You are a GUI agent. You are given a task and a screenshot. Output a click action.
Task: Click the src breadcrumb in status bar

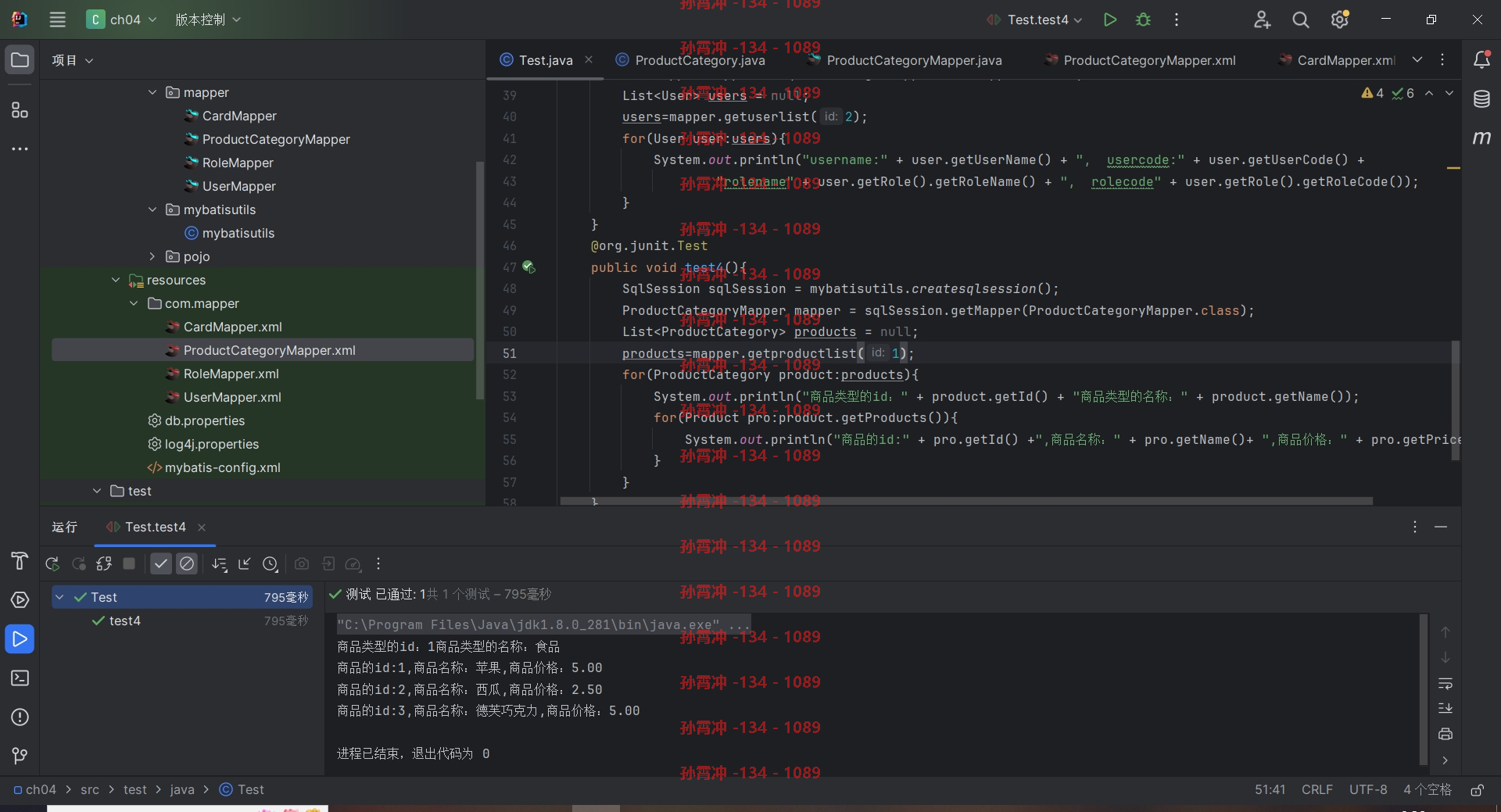coord(90,790)
